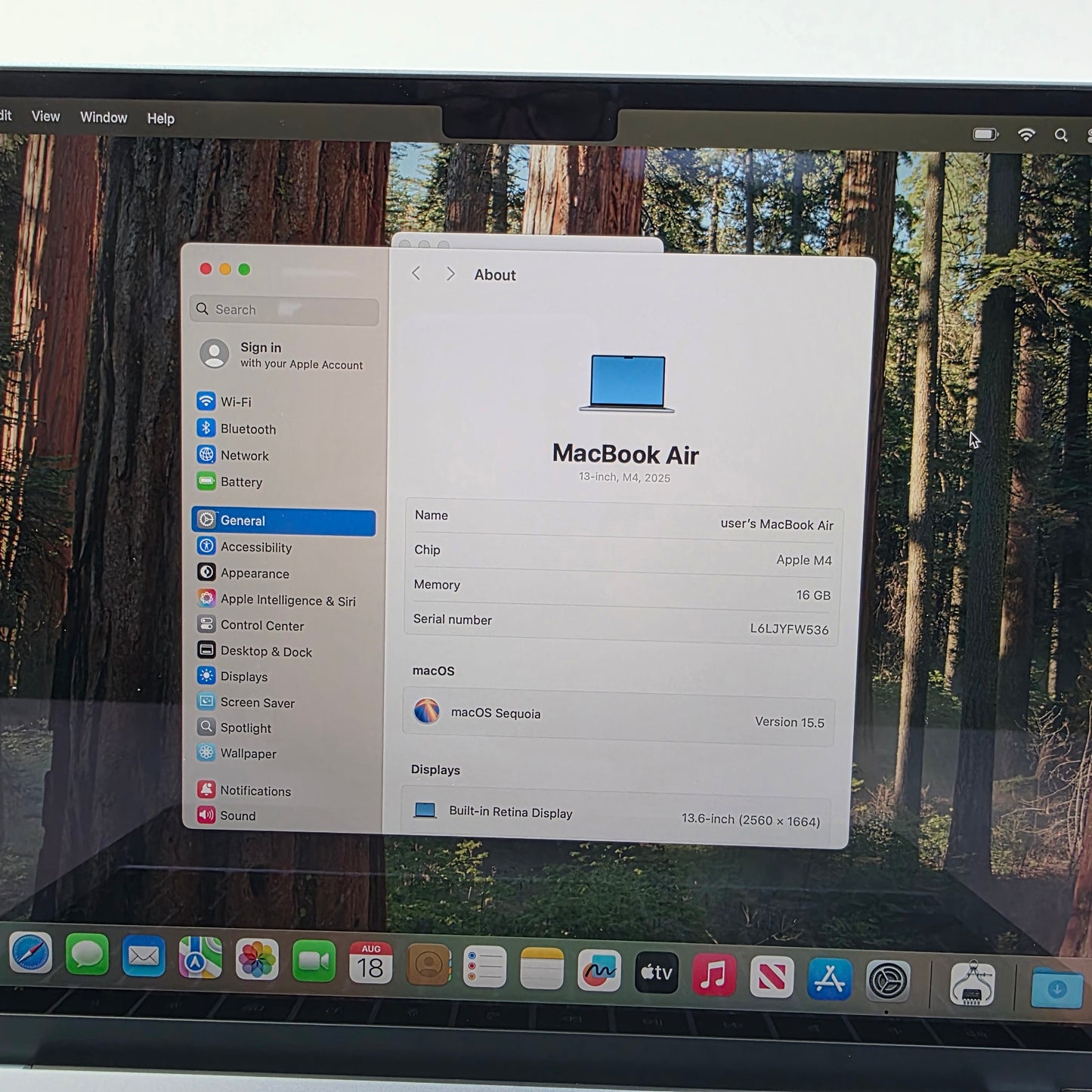The image size is (1092, 1092).
Task: Open Contacts from the Dock
Action: point(428,964)
